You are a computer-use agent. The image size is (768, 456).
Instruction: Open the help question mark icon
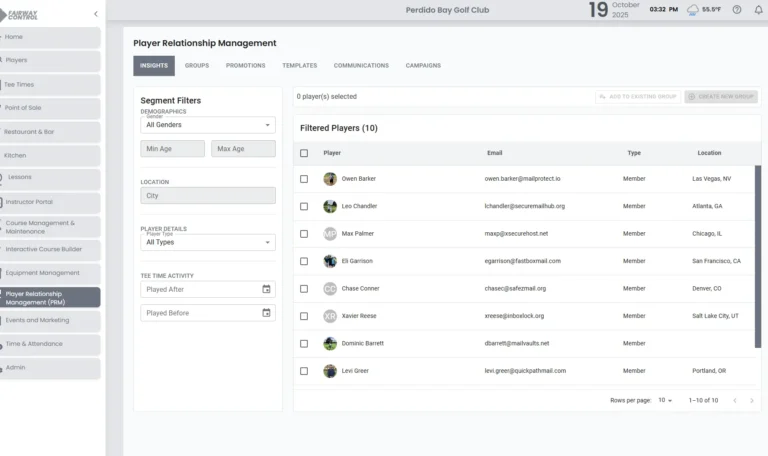click(x=737, y=10)
